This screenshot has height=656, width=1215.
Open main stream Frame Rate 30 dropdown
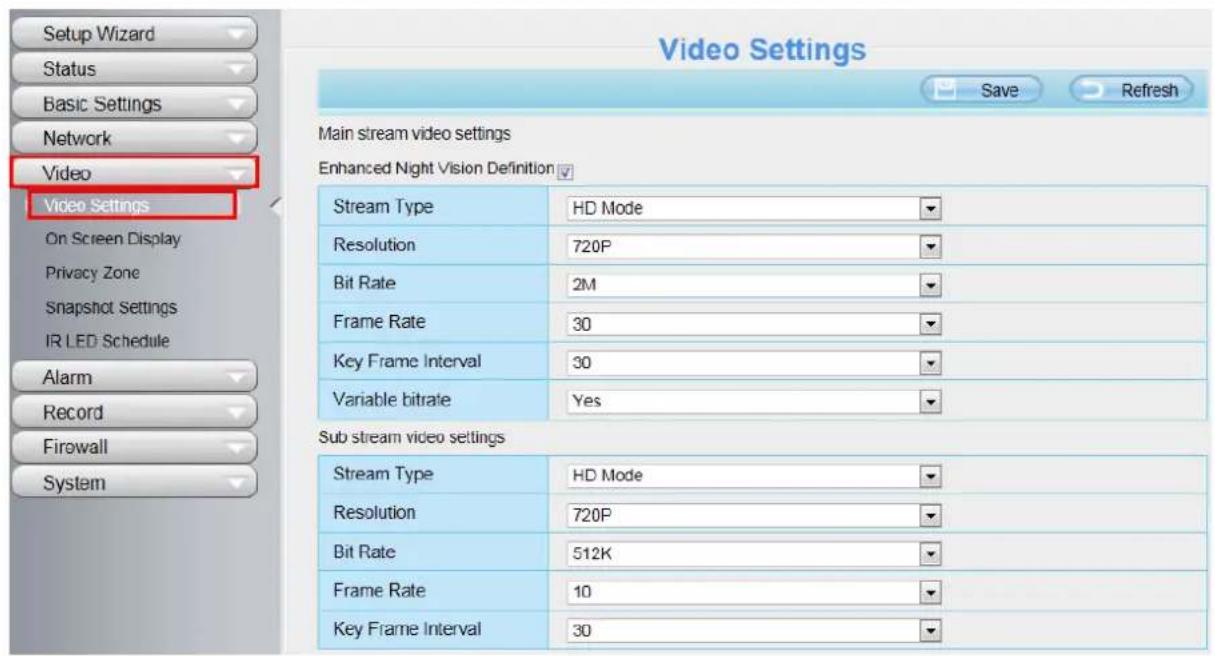pos(755,324)
